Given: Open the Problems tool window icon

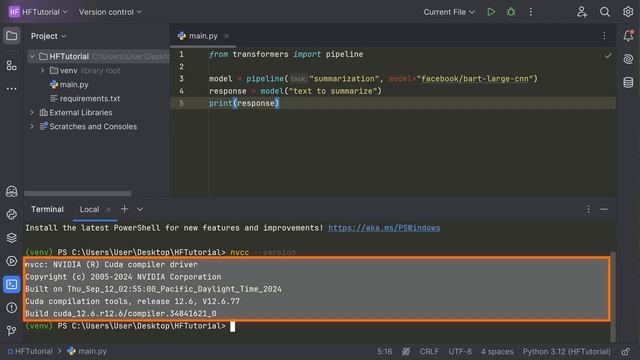Looking at the screenshot, I should (11, 307).
